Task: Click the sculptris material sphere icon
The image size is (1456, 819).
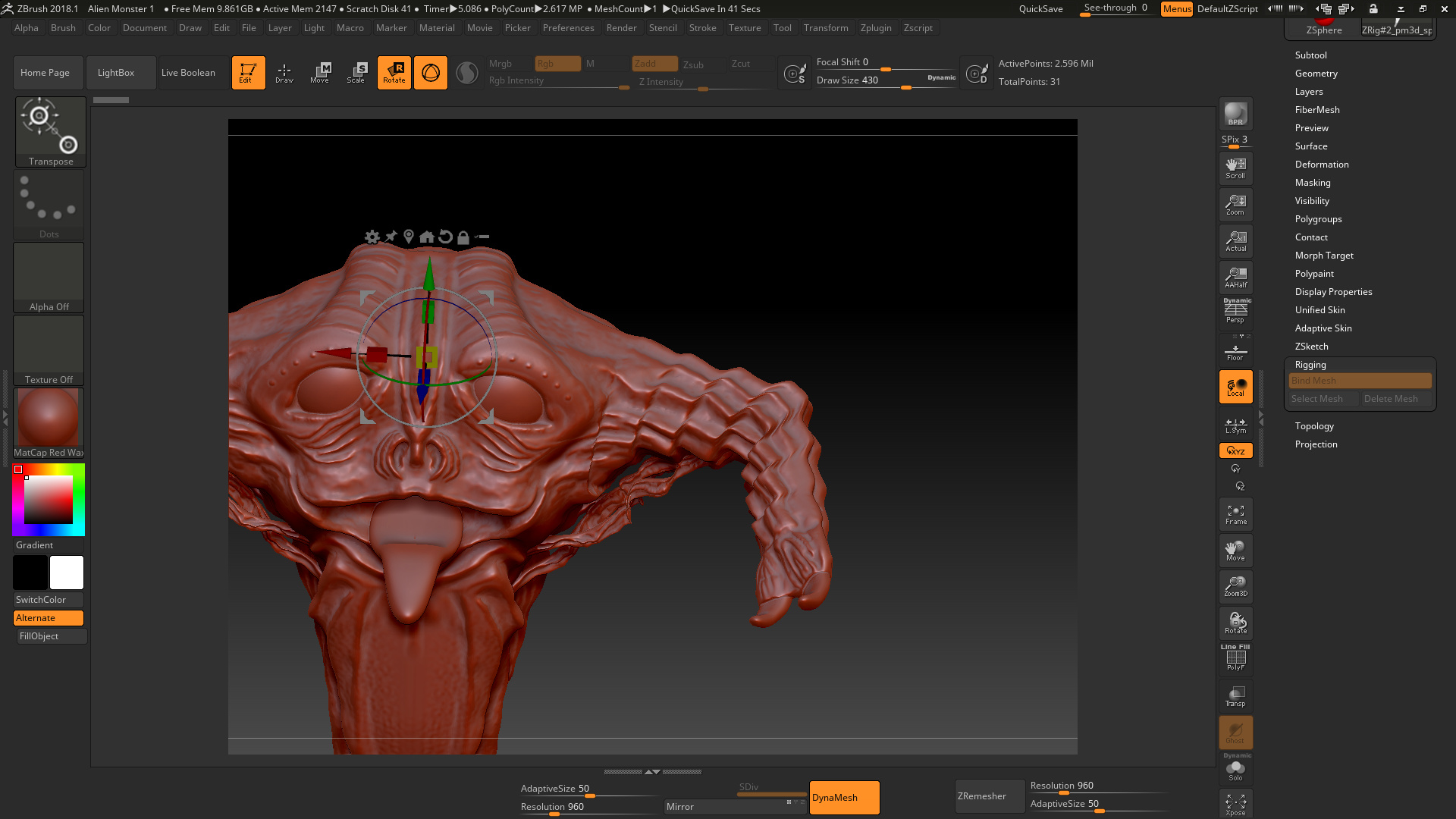Action: click(467, 73)
